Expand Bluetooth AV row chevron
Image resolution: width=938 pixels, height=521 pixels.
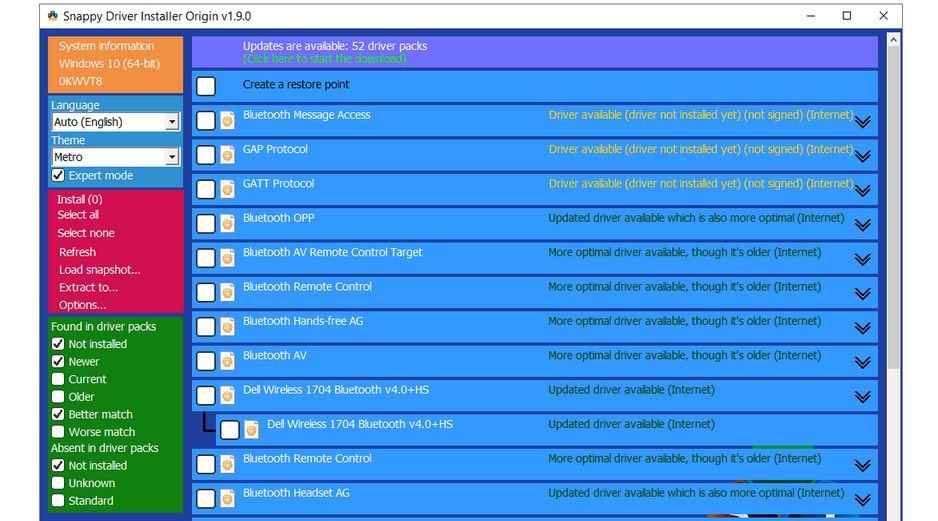point(863,362)
